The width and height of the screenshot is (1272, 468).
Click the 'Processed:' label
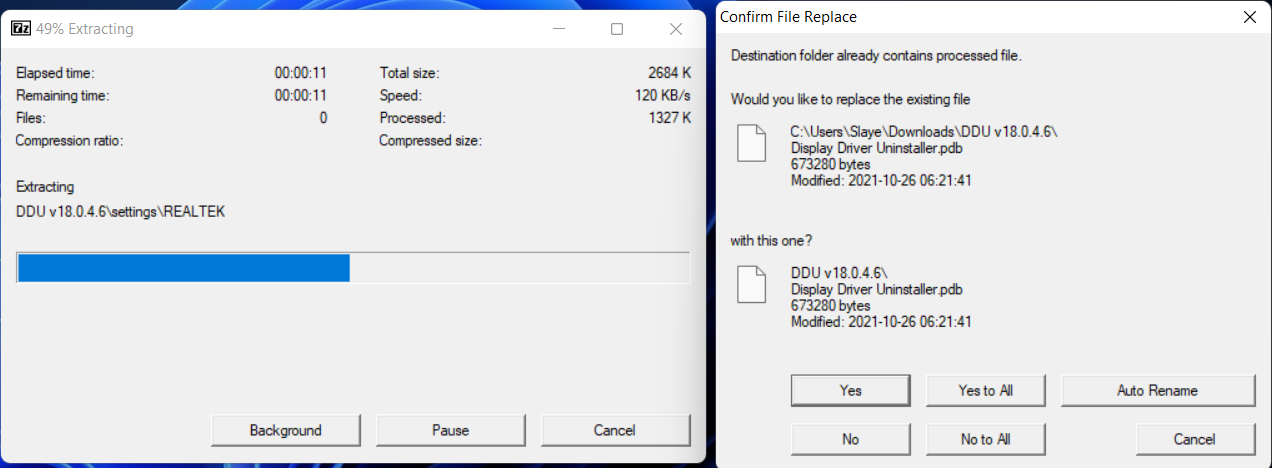pyautogui.click(x=412, y=118)
